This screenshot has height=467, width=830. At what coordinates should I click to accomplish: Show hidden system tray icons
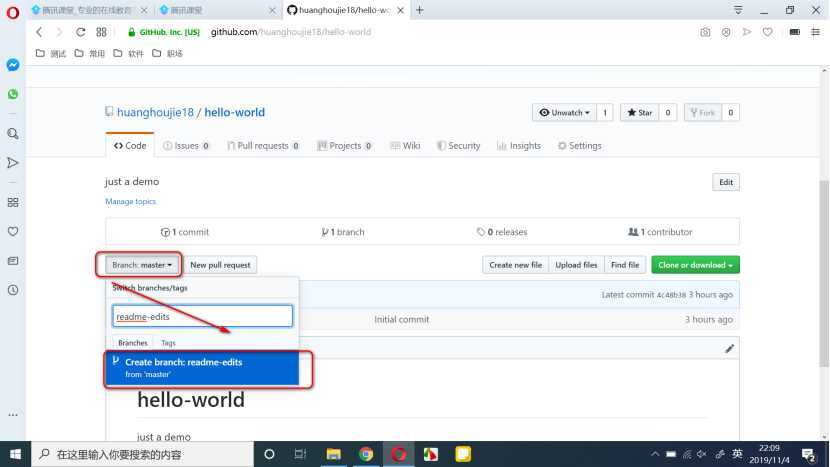(655, 454)
